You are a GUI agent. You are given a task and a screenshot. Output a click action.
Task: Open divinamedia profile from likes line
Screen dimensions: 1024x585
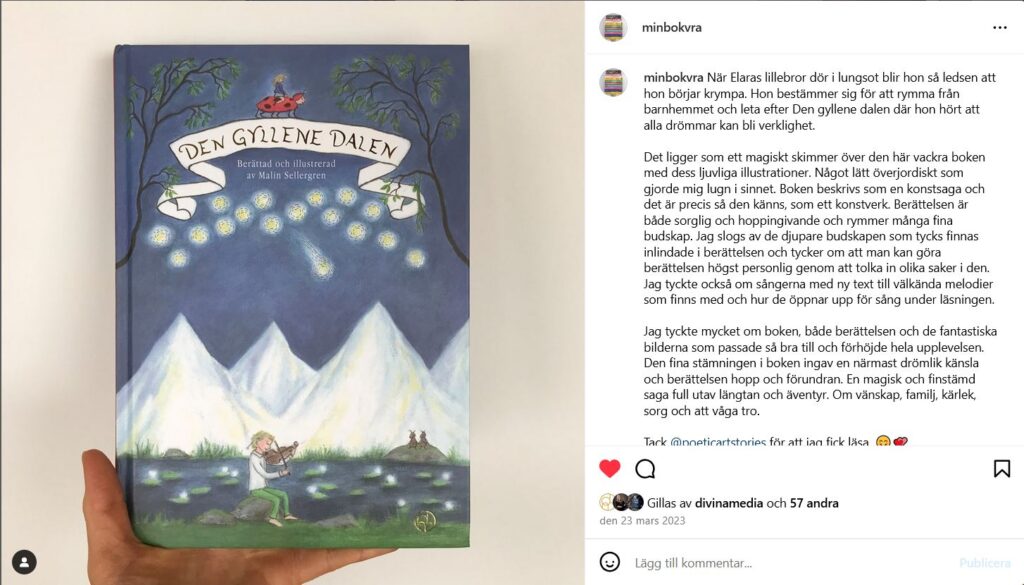click(x=729, y=503)
